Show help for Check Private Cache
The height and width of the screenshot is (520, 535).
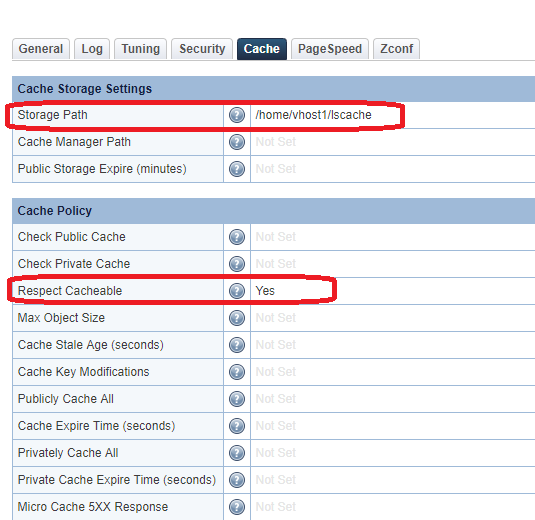pyautogui.click(x=237, y=264)
